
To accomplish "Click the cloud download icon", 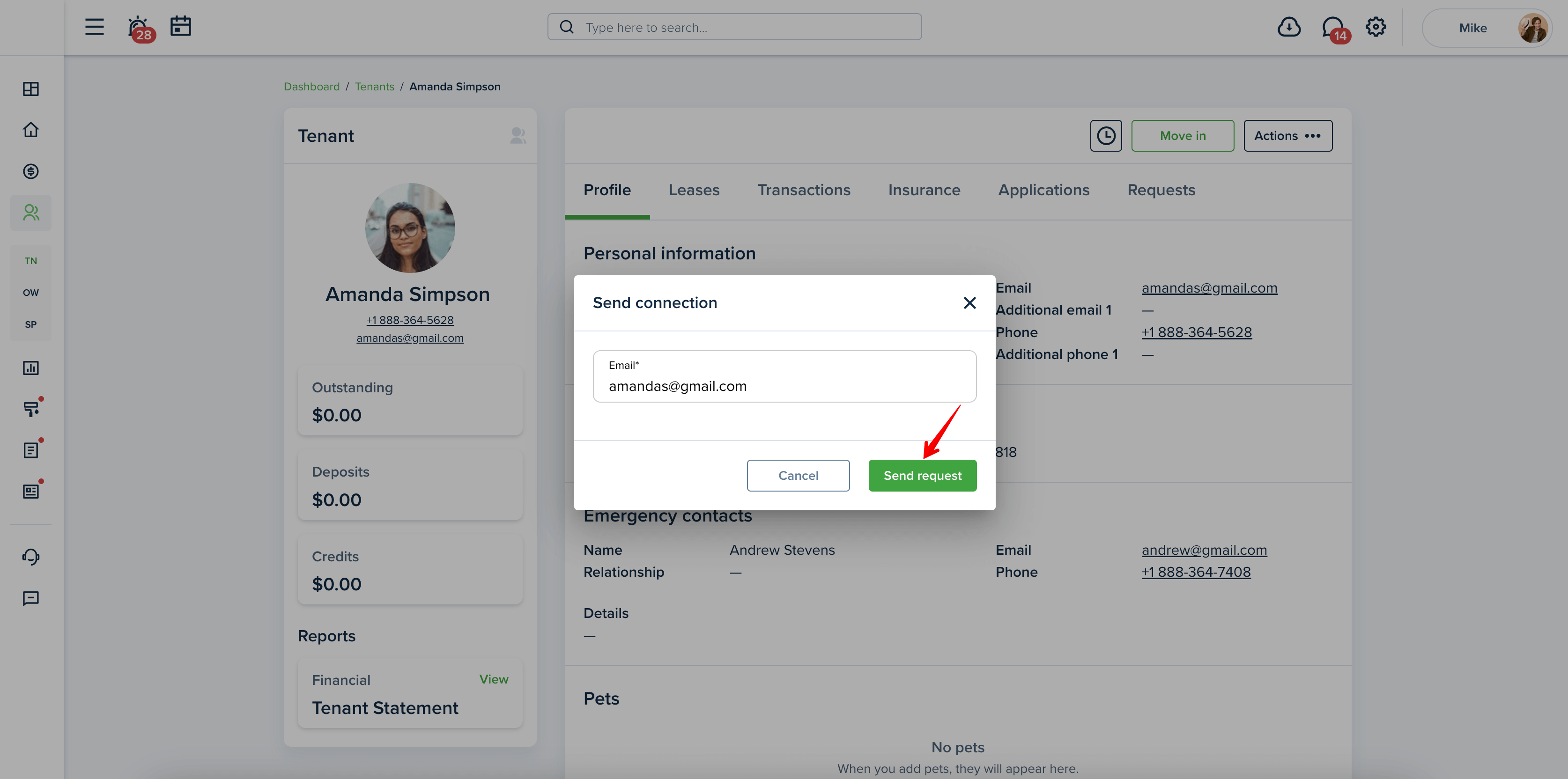I will 1288,27.
